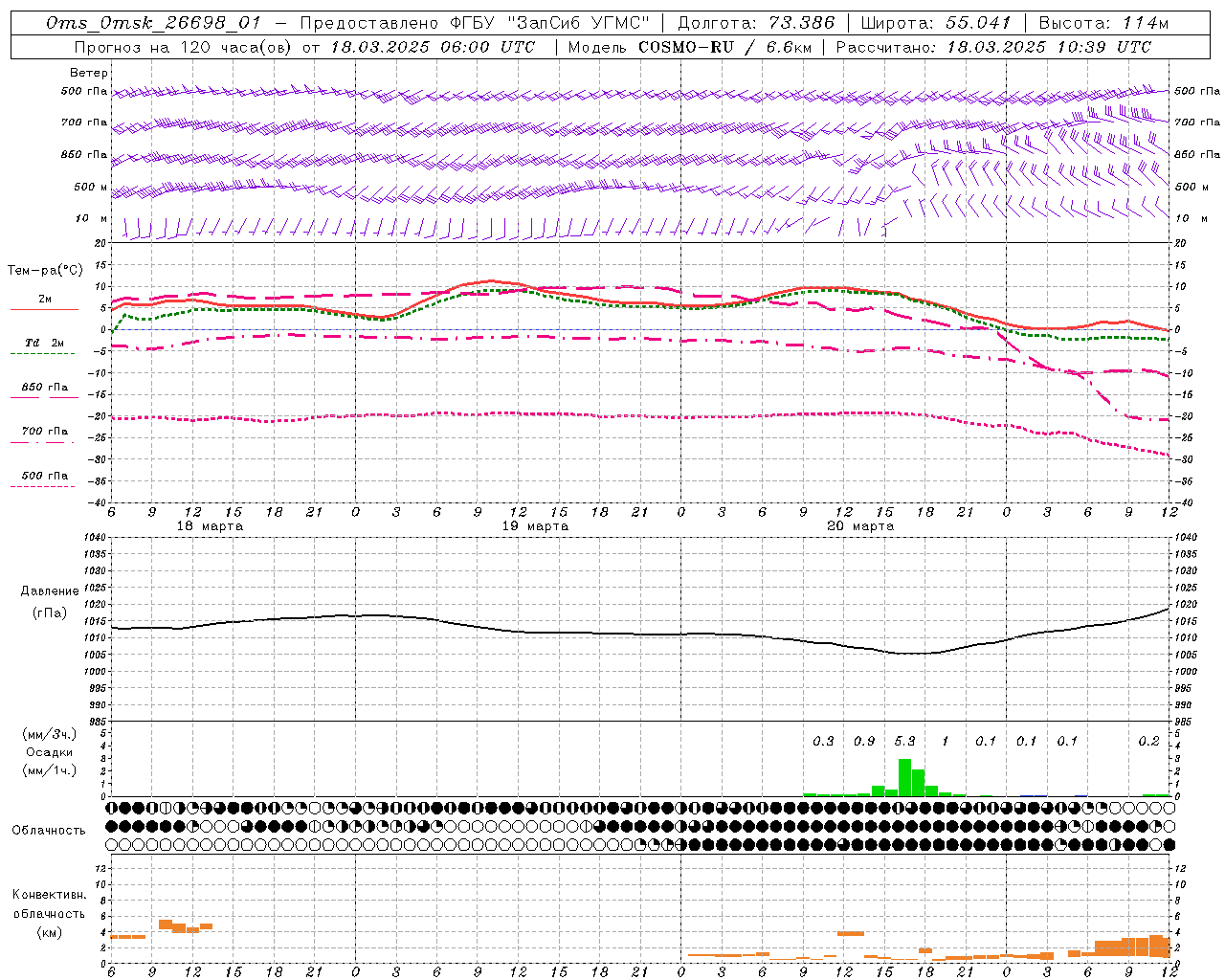This screenshot has height=980, width=1225.
Task: Click the (мм/1ч.) unit label
Action: point(50,770)
